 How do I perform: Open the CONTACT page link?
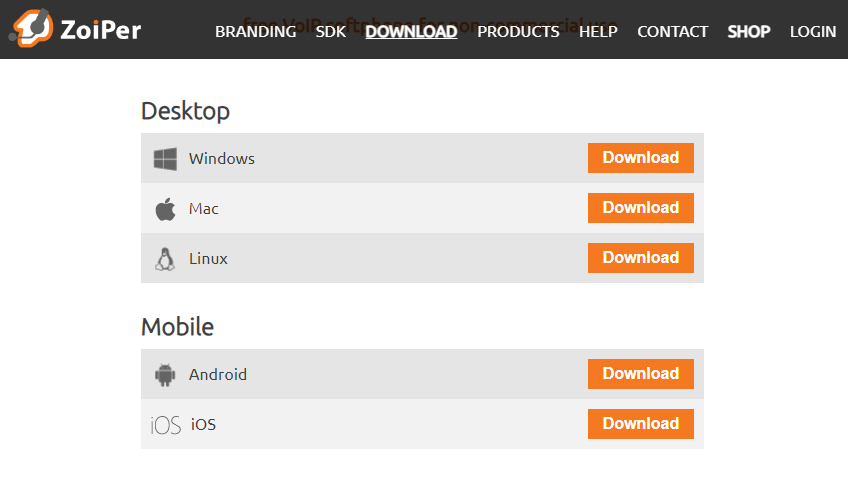point(672,31)
